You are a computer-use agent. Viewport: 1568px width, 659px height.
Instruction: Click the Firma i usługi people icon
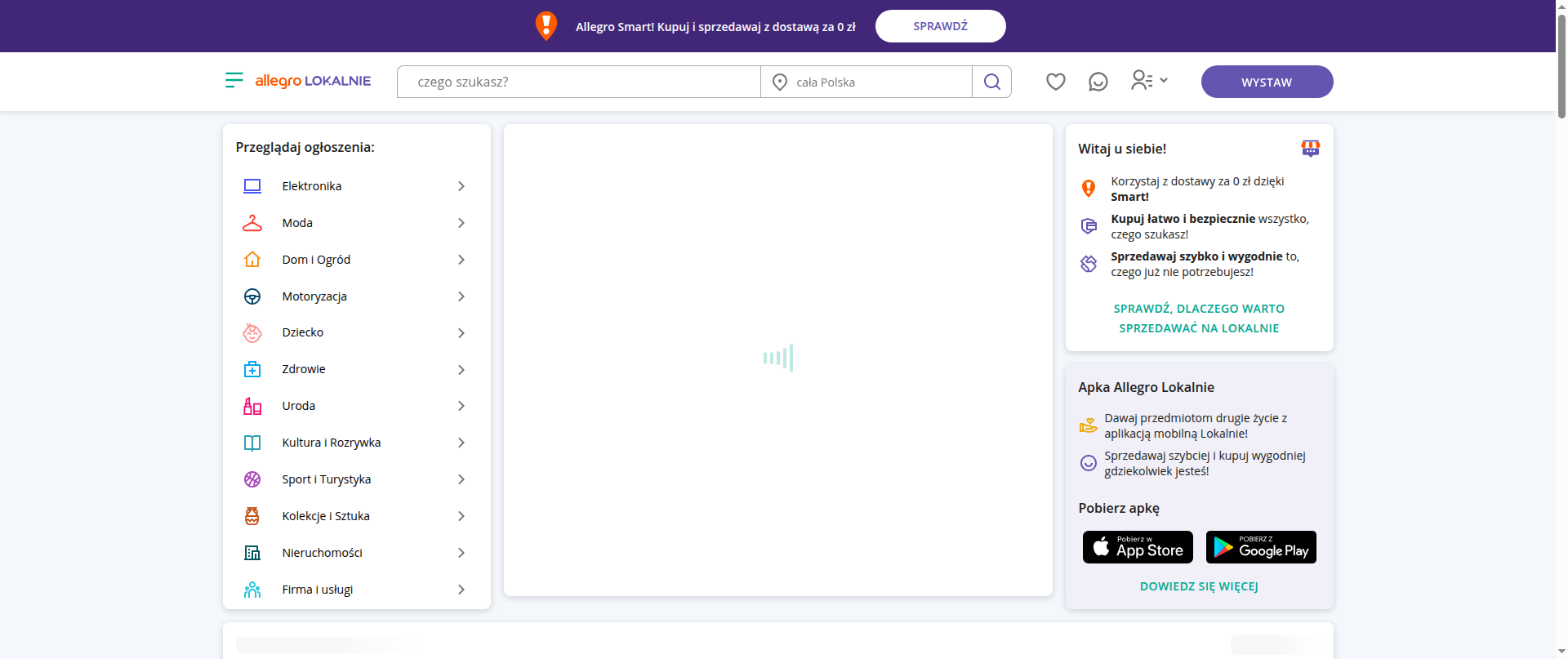point(252,590)
